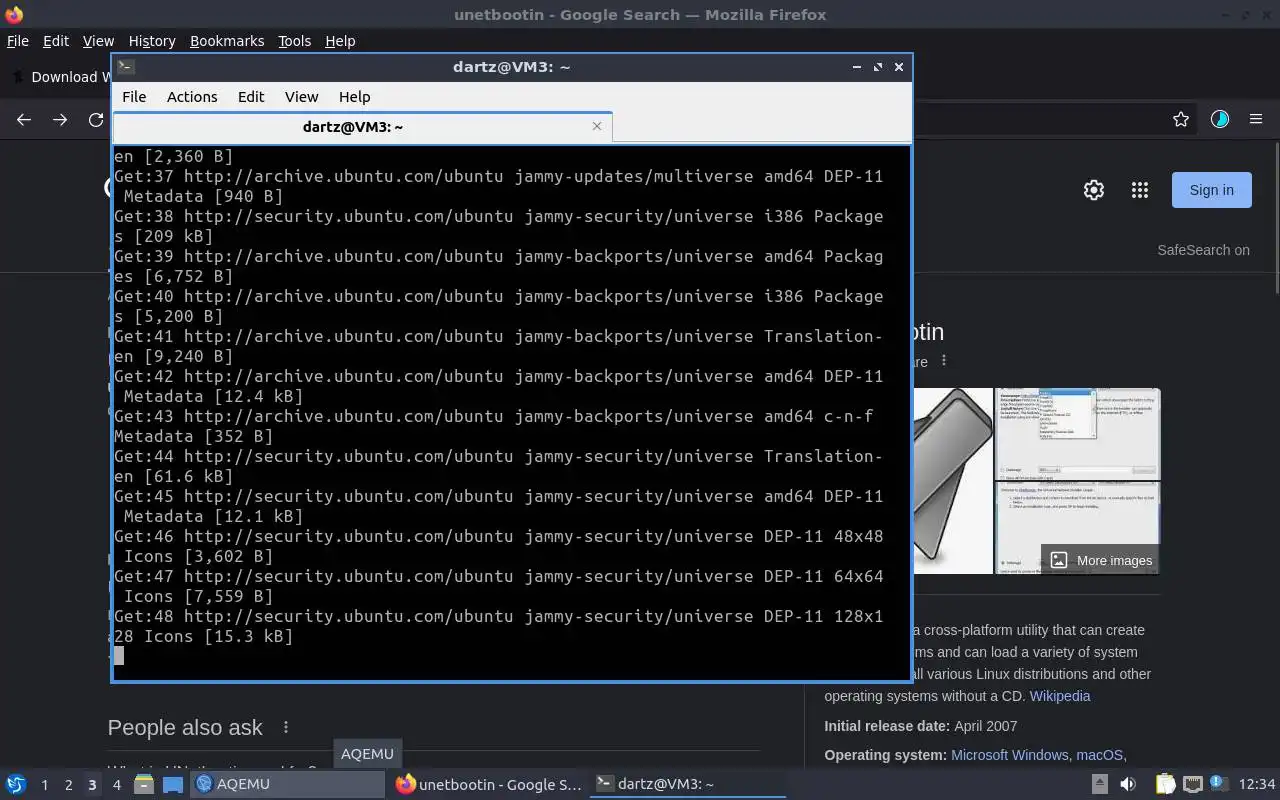Open Firefox File menu
1280x800 pixels.
coord(18,41)
